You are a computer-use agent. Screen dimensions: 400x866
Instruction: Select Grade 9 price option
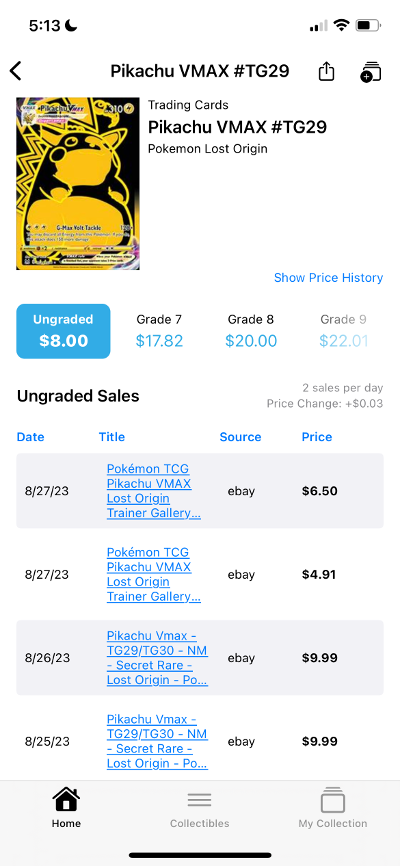click(x=343, y=331)
